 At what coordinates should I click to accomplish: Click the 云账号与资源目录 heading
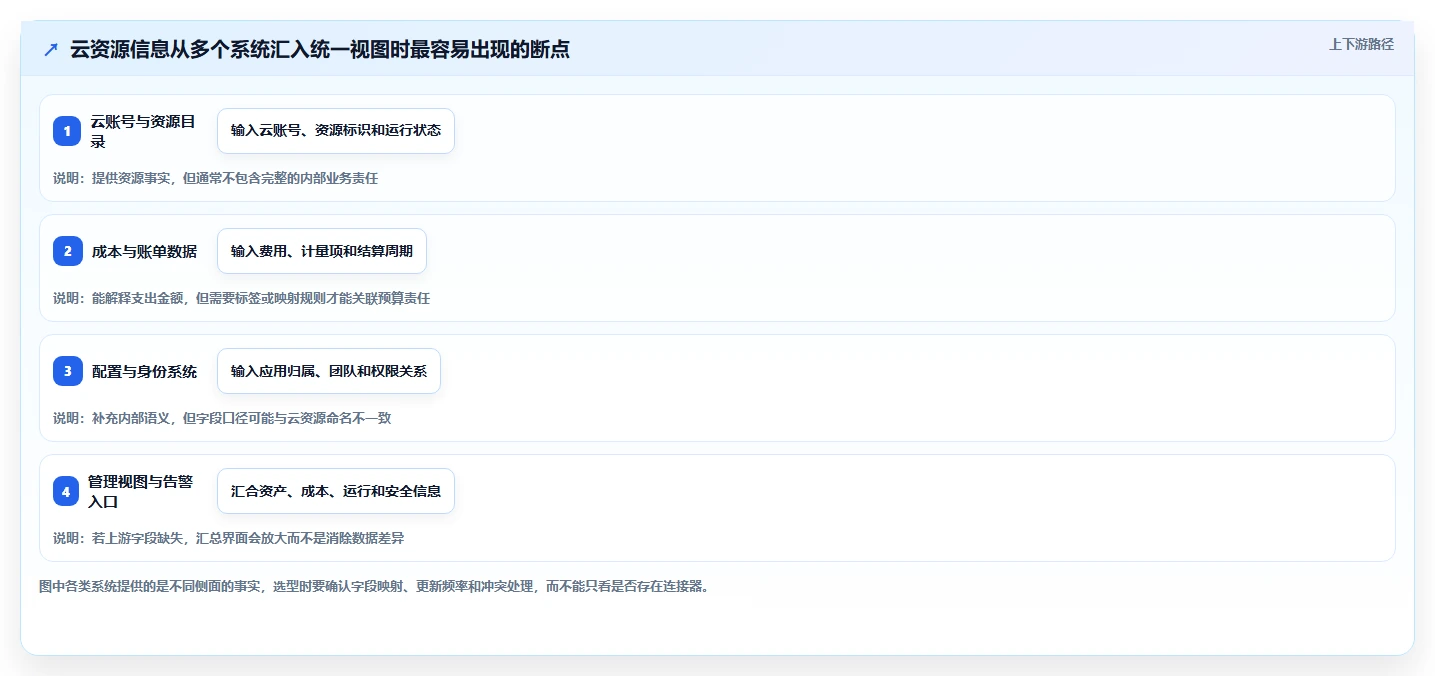tap(144, 131)
